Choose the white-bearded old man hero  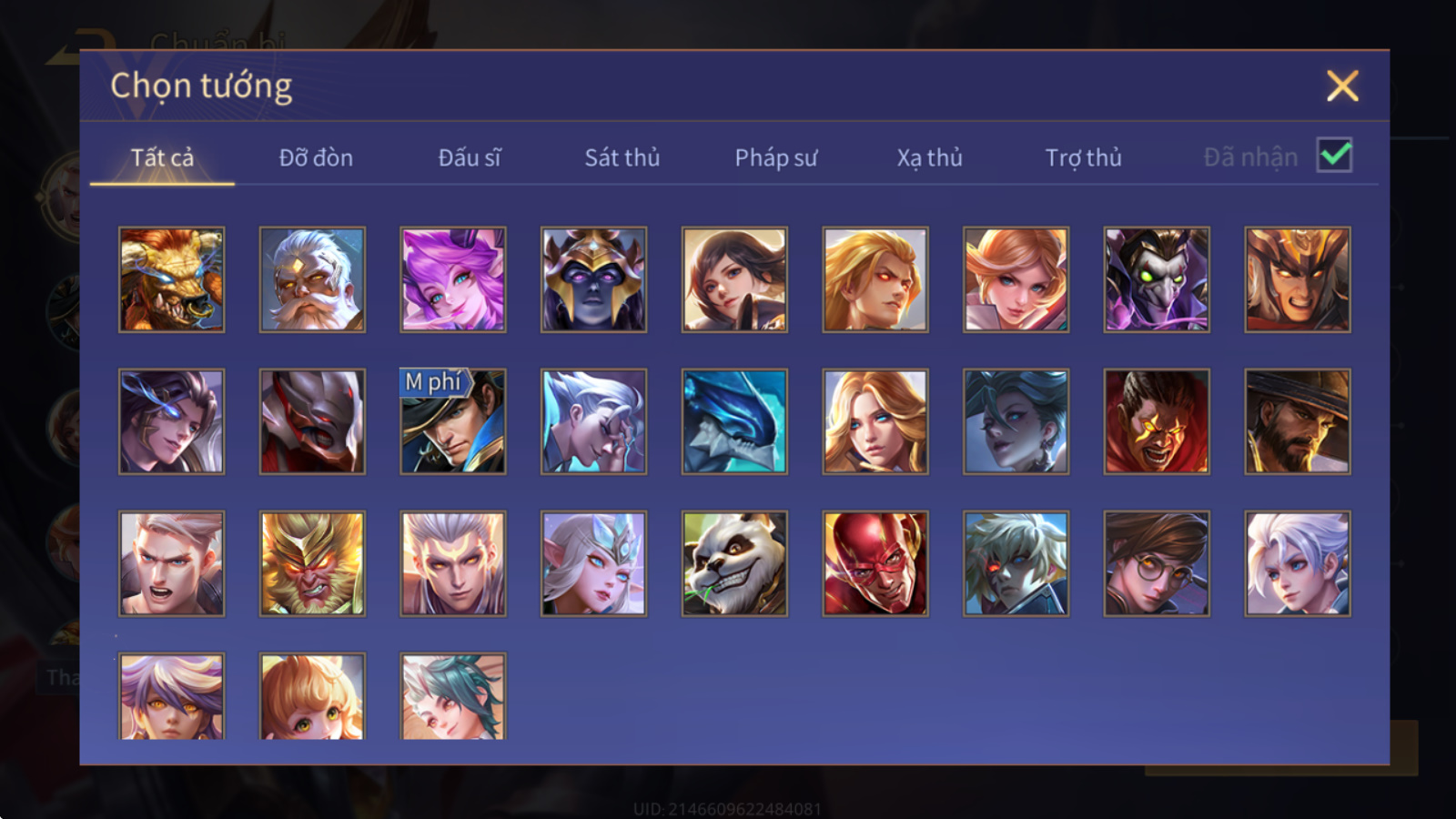[x=312, y=279]
